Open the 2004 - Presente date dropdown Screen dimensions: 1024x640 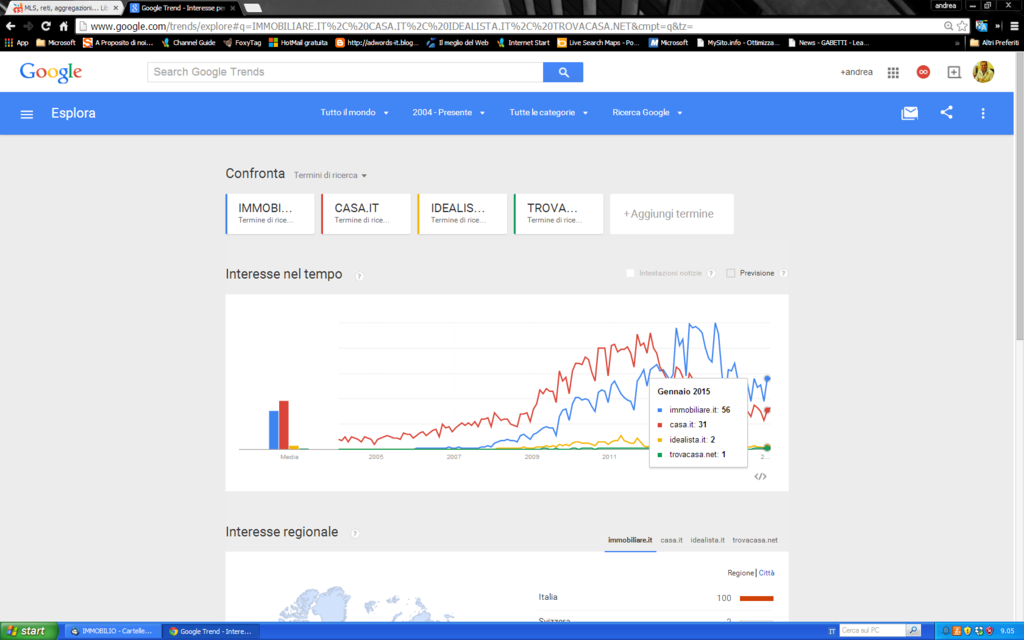coord(448,113)
